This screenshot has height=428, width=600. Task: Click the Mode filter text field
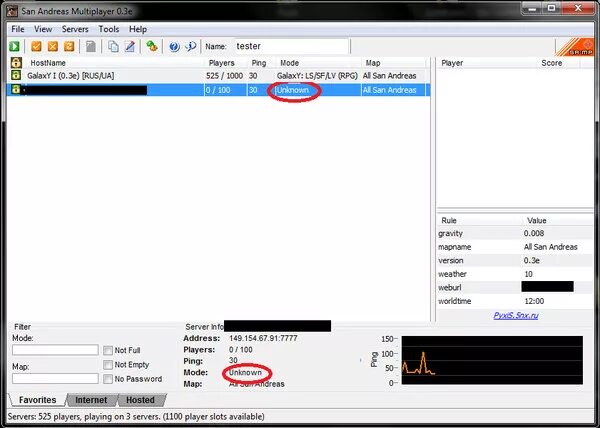[x=55, y=350]
